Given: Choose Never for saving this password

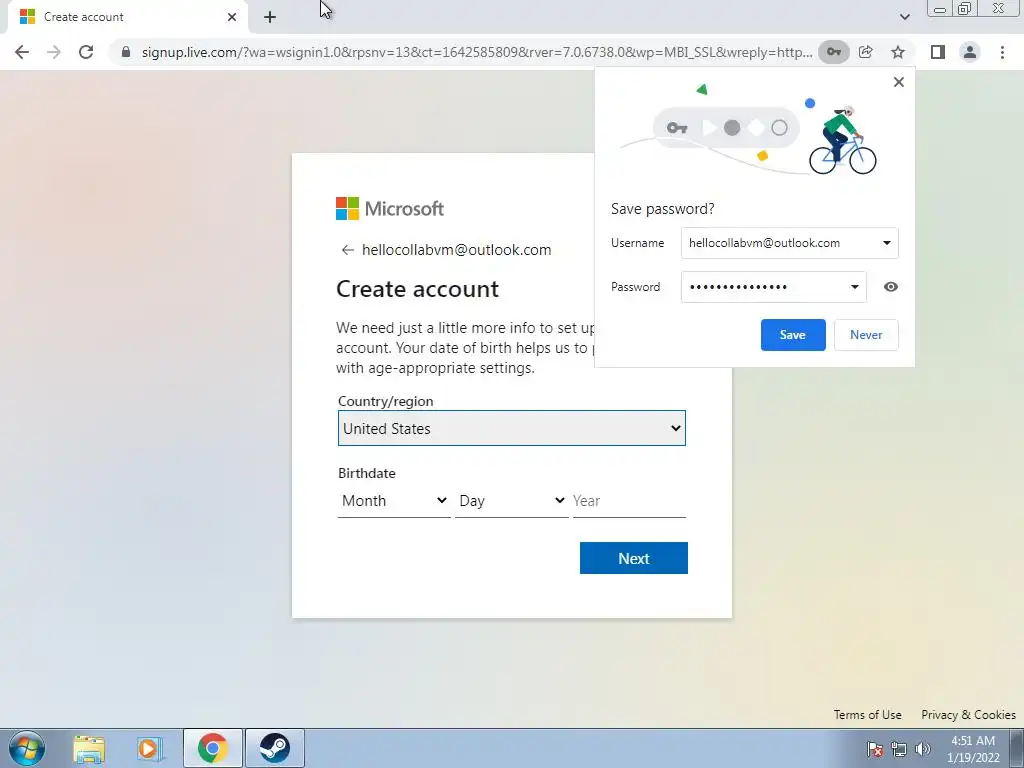Looking at the screenshot, I should 866,335.
